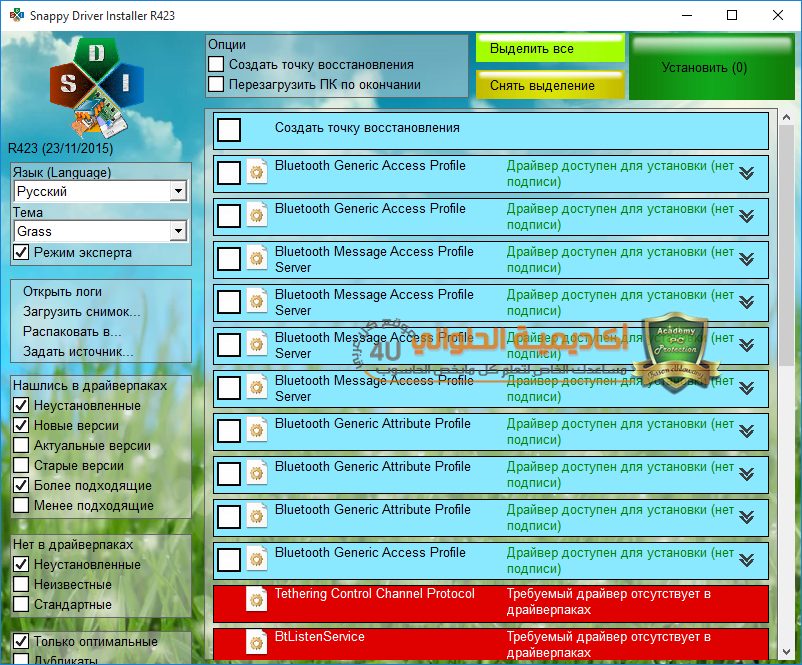Click Загрузить снимок... menu entry

[81, 312]
